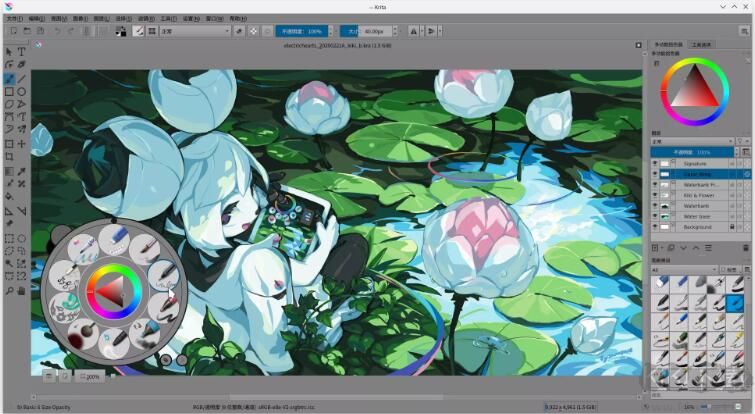Expand the add-layer arrow menu
The width and height of the screenshot is (755, 414).
tap(662, 248)
